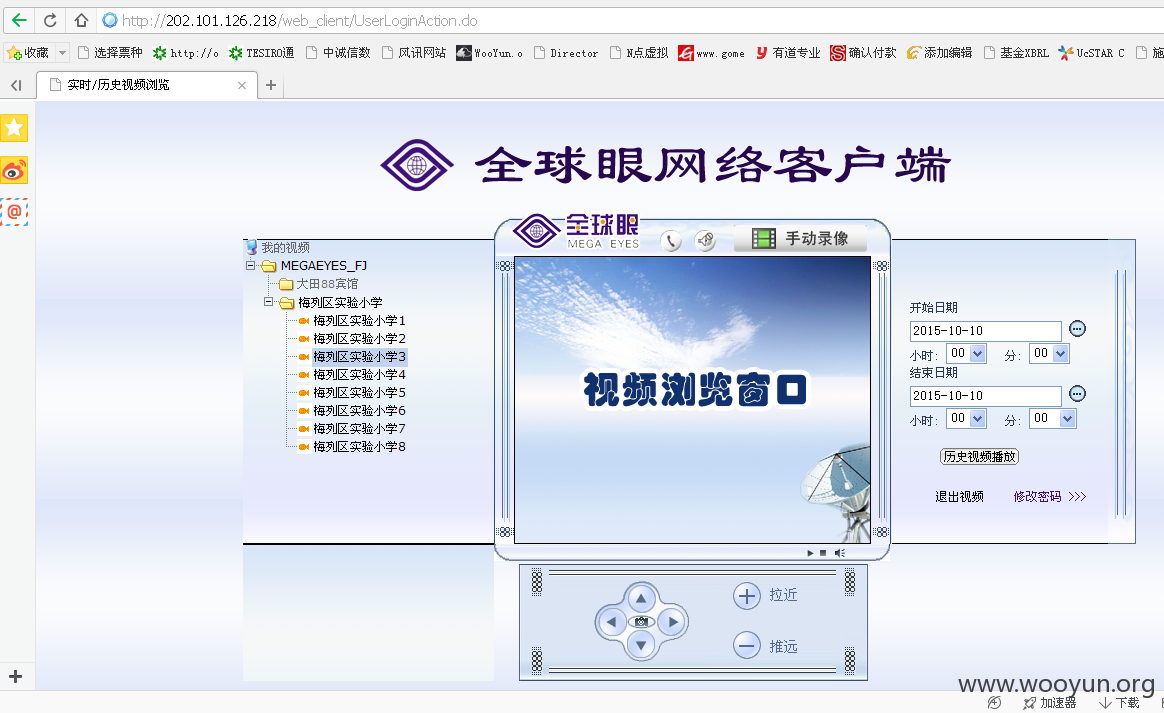
Task: Select camera 梅列区实验小学1
Action: (359, 321)
